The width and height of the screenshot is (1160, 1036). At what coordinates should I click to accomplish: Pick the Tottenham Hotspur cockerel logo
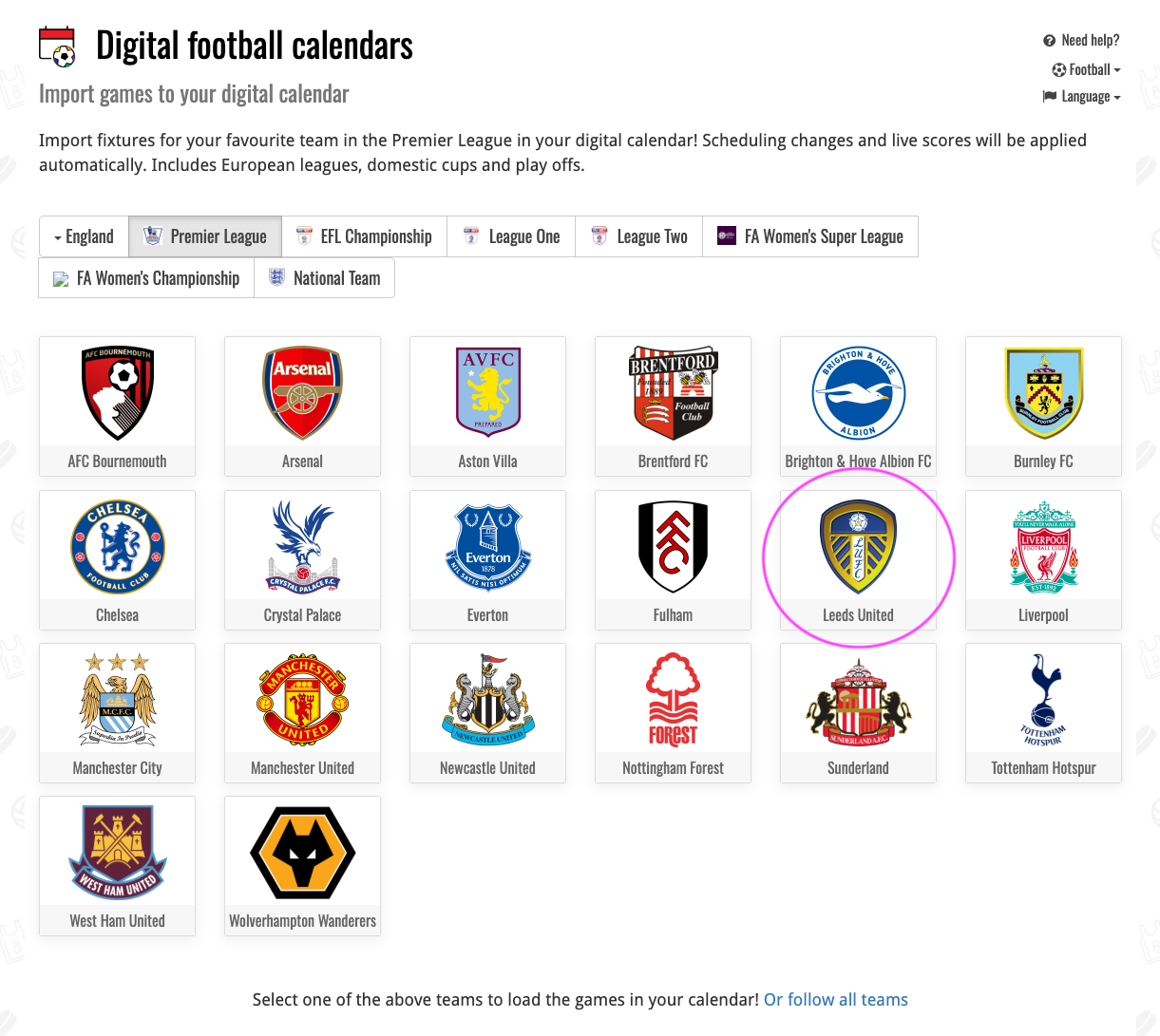[1043, 700]
